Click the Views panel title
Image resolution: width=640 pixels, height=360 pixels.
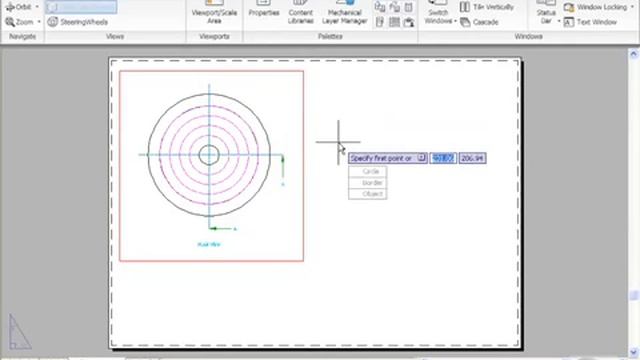click(x=115, y=36)
